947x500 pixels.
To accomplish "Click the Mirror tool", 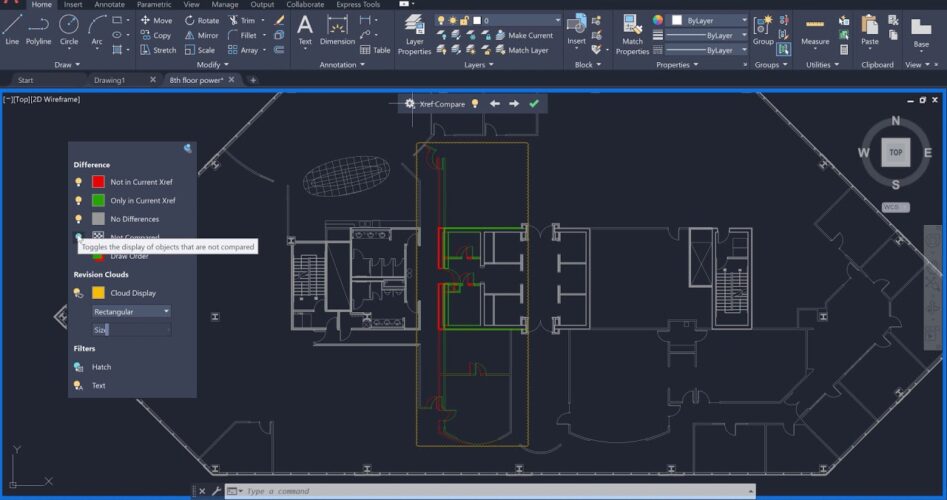I will pos(202,35).
